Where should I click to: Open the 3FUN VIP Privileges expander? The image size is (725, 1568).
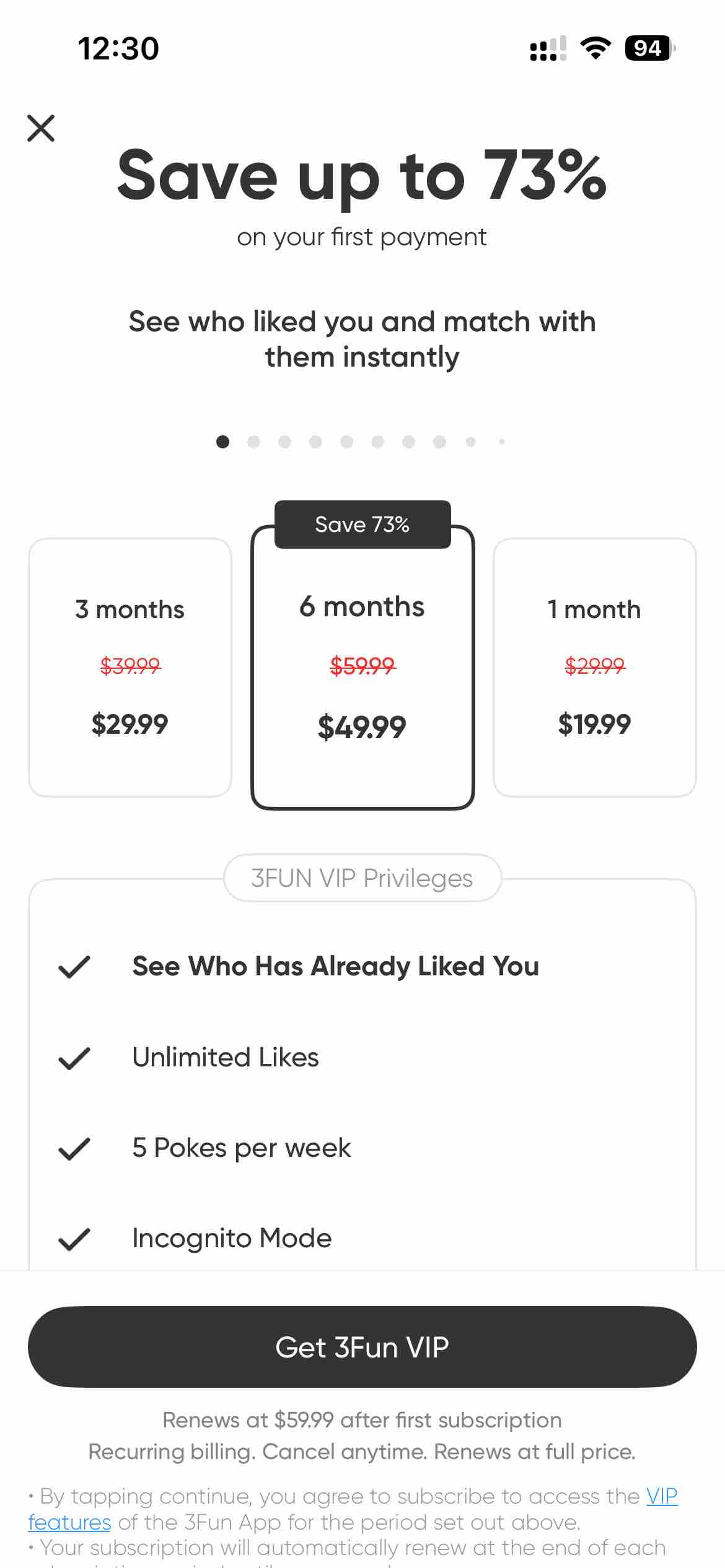(x=362, y=878)
